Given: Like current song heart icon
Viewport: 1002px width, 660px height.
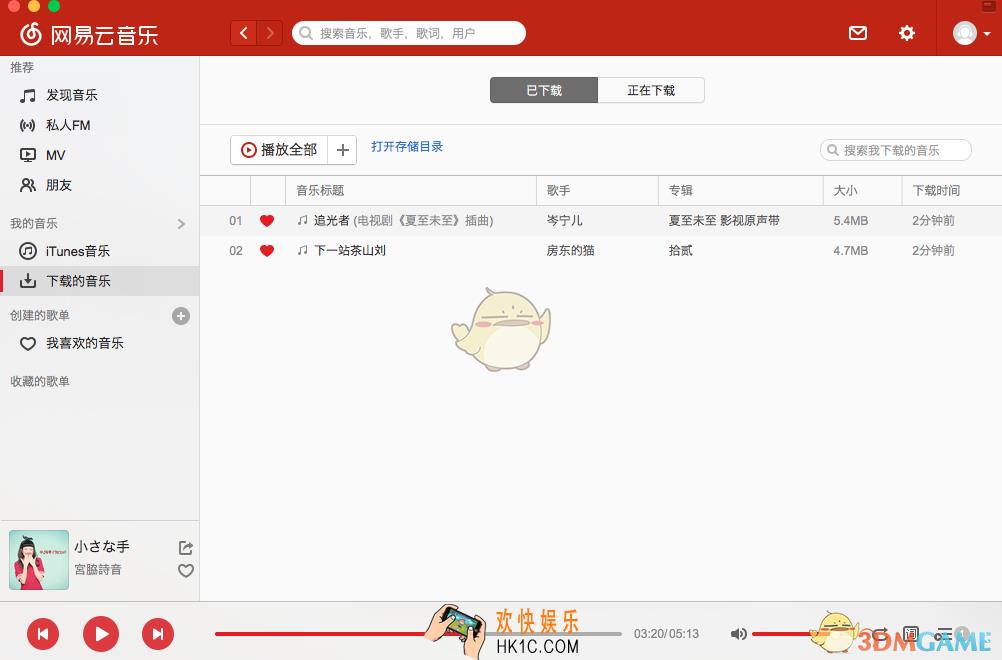Looking at the screenshot, I should coord(185,571).
